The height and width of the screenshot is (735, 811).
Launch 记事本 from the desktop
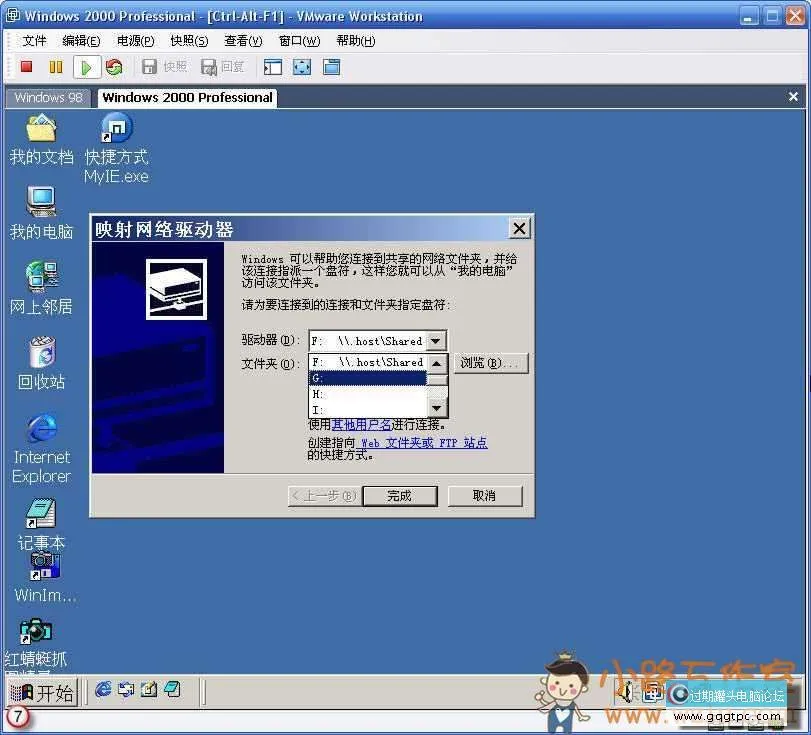coord(41,515)
